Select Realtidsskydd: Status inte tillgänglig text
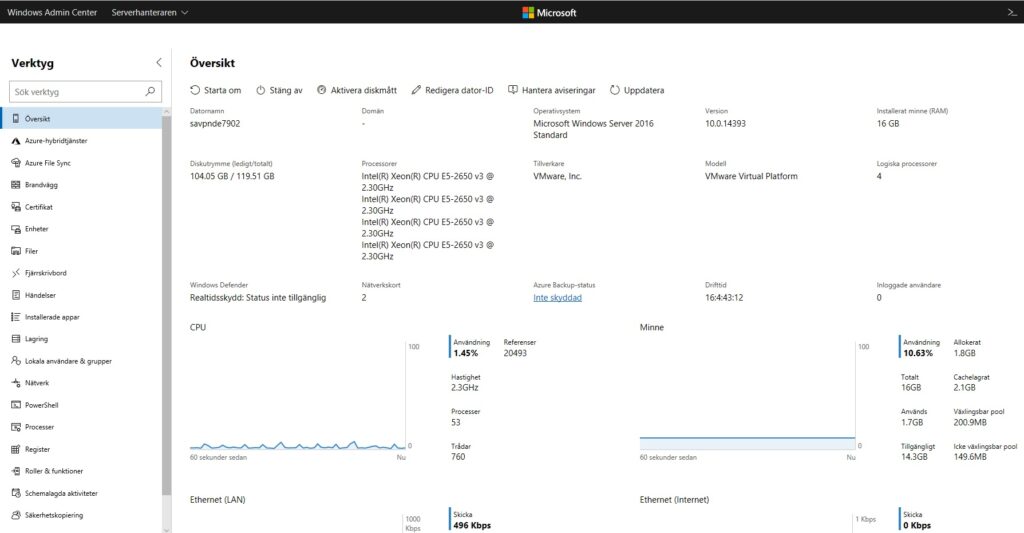The width and height of the screenshot is (1024, 533). pos(257,297)
